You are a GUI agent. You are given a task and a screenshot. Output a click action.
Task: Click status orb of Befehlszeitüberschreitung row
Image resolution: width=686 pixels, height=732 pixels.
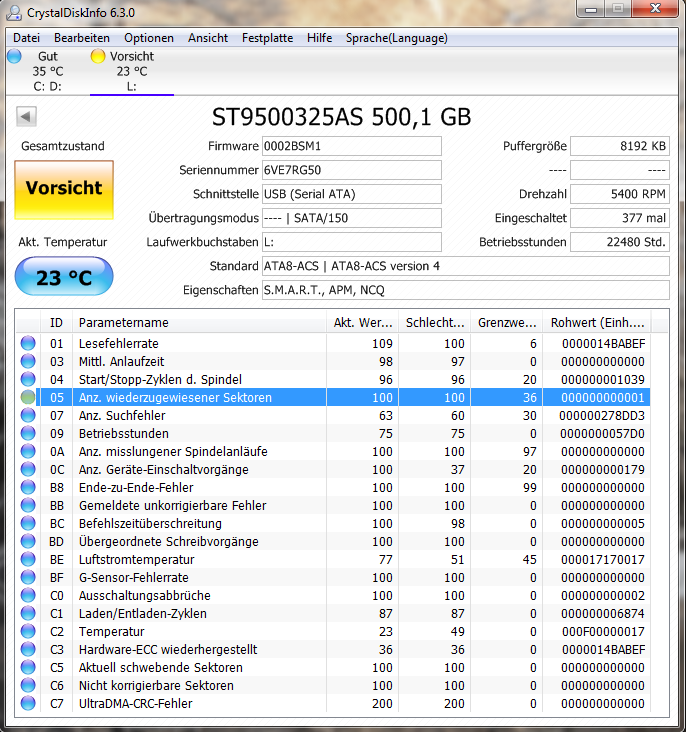(x=28, y=523)
